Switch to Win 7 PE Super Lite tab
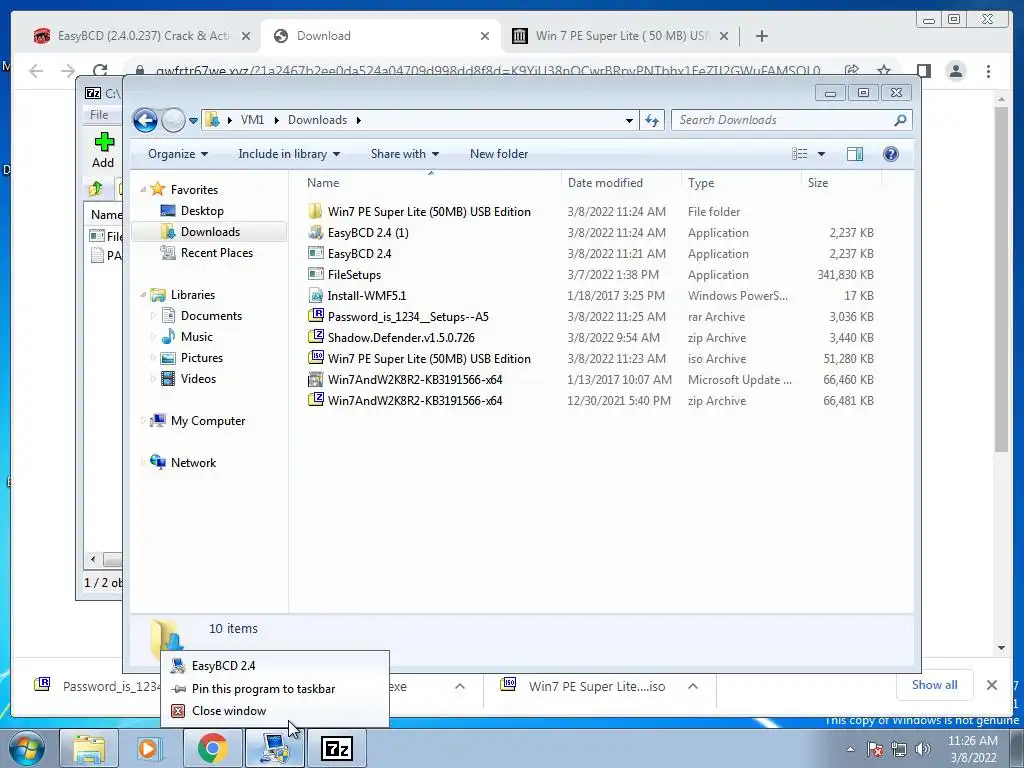 (x=620, y=36)
